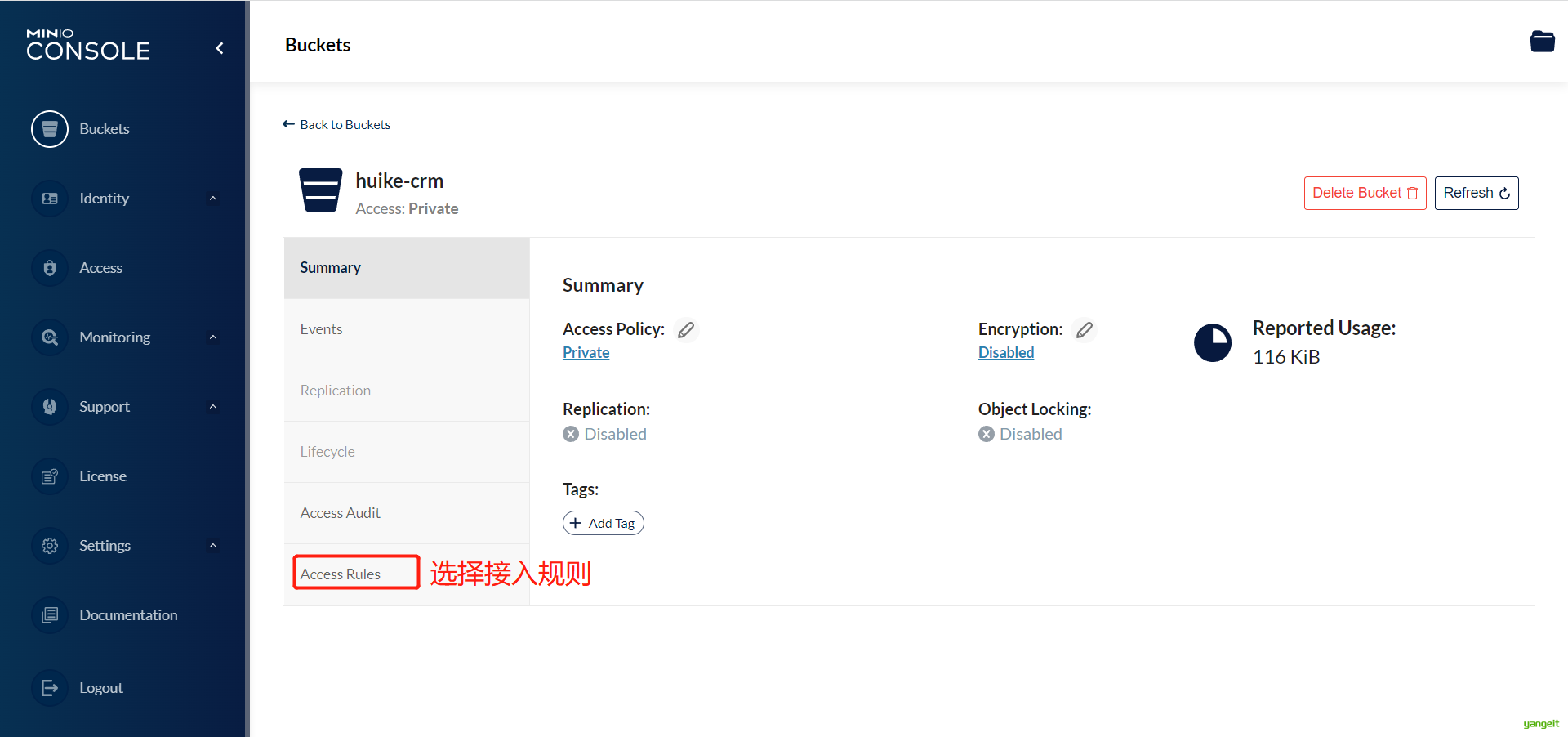Switch to the Events tab
1568x737 pixels.
(x=407, y=329)
